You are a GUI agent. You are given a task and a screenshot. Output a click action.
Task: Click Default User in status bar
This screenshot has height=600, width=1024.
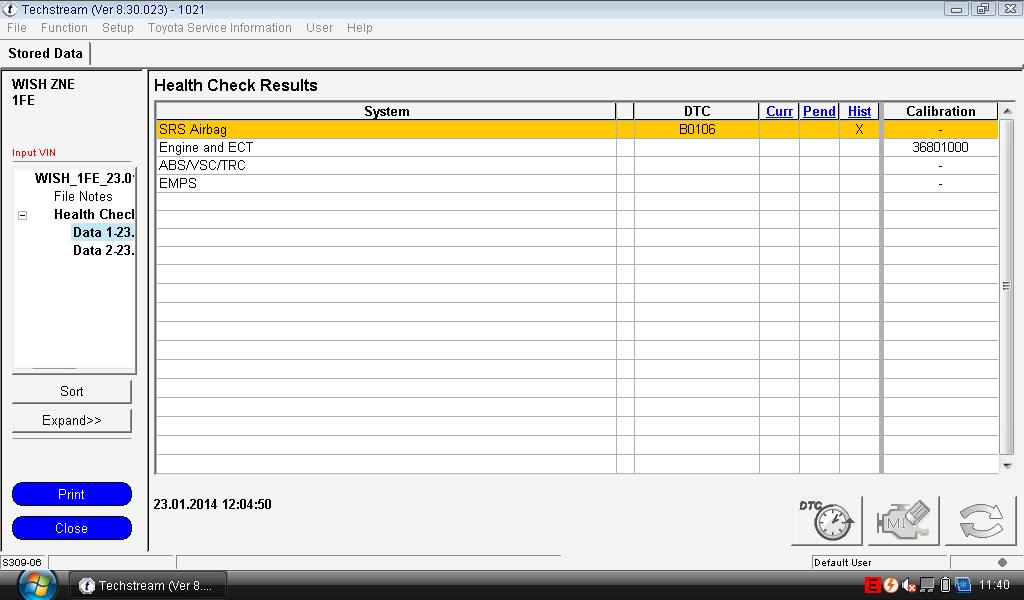point(842,562)
